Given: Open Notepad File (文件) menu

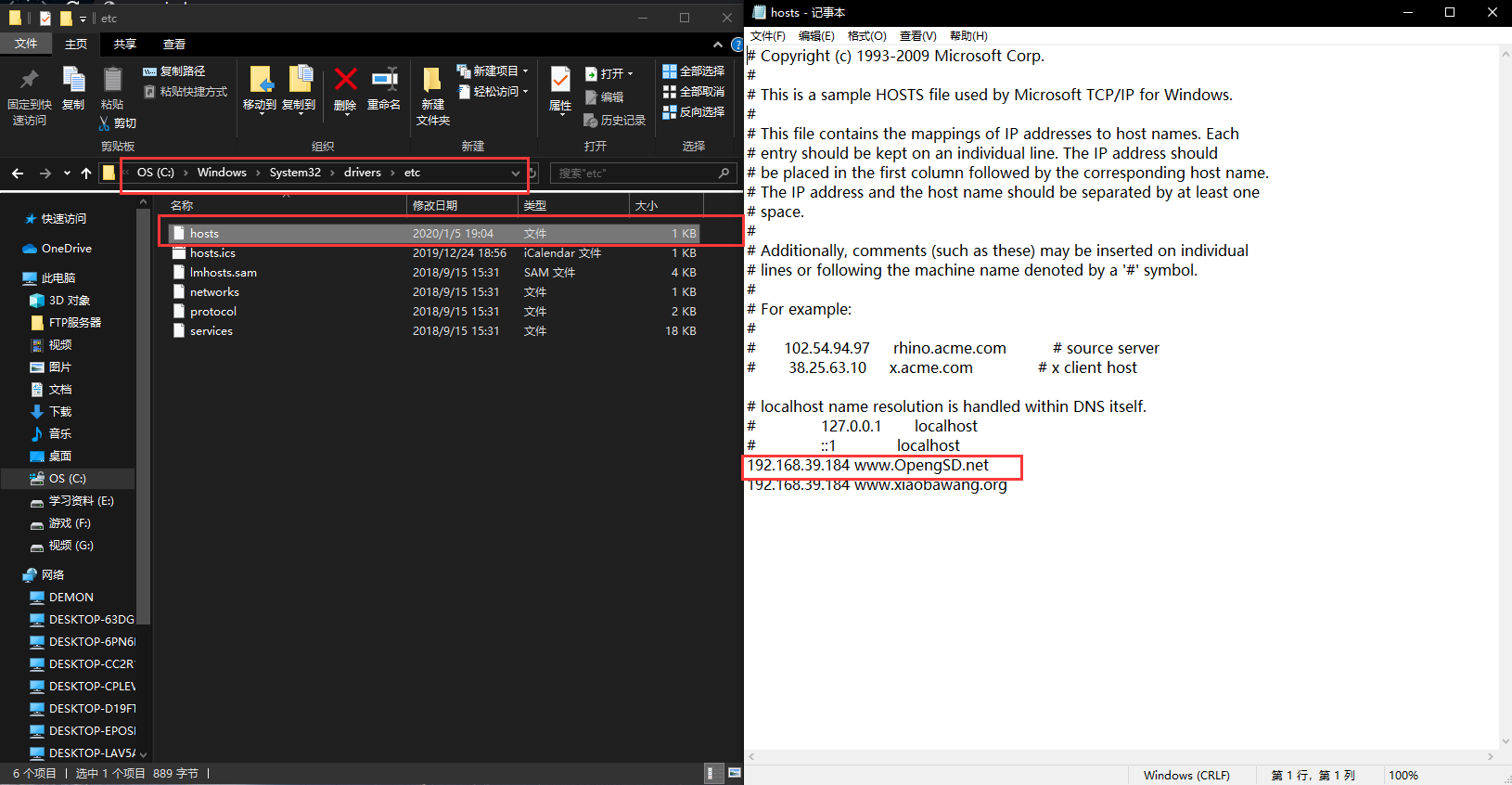Looking at the screenshot, I should (767, 36).
